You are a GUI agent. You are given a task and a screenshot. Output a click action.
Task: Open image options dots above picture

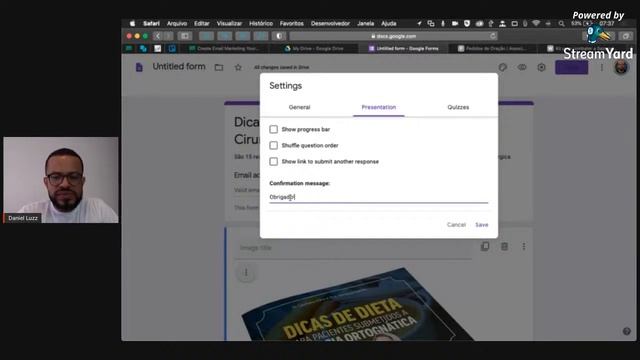pos(246,273)
